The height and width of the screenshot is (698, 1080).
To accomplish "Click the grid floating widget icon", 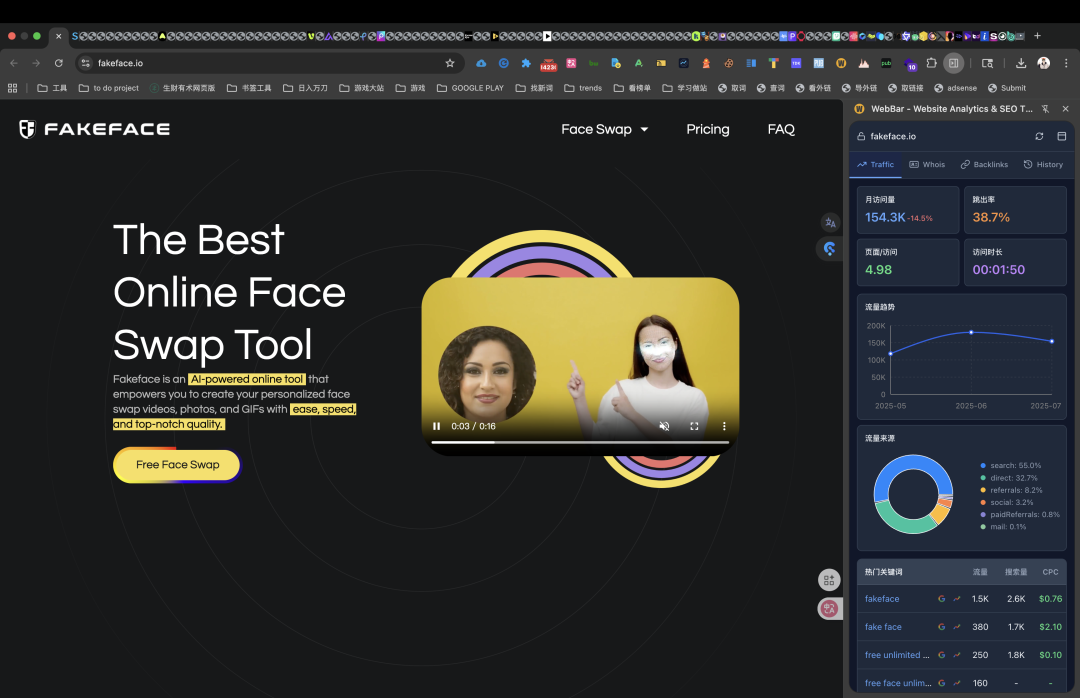I will pos(829,580).
